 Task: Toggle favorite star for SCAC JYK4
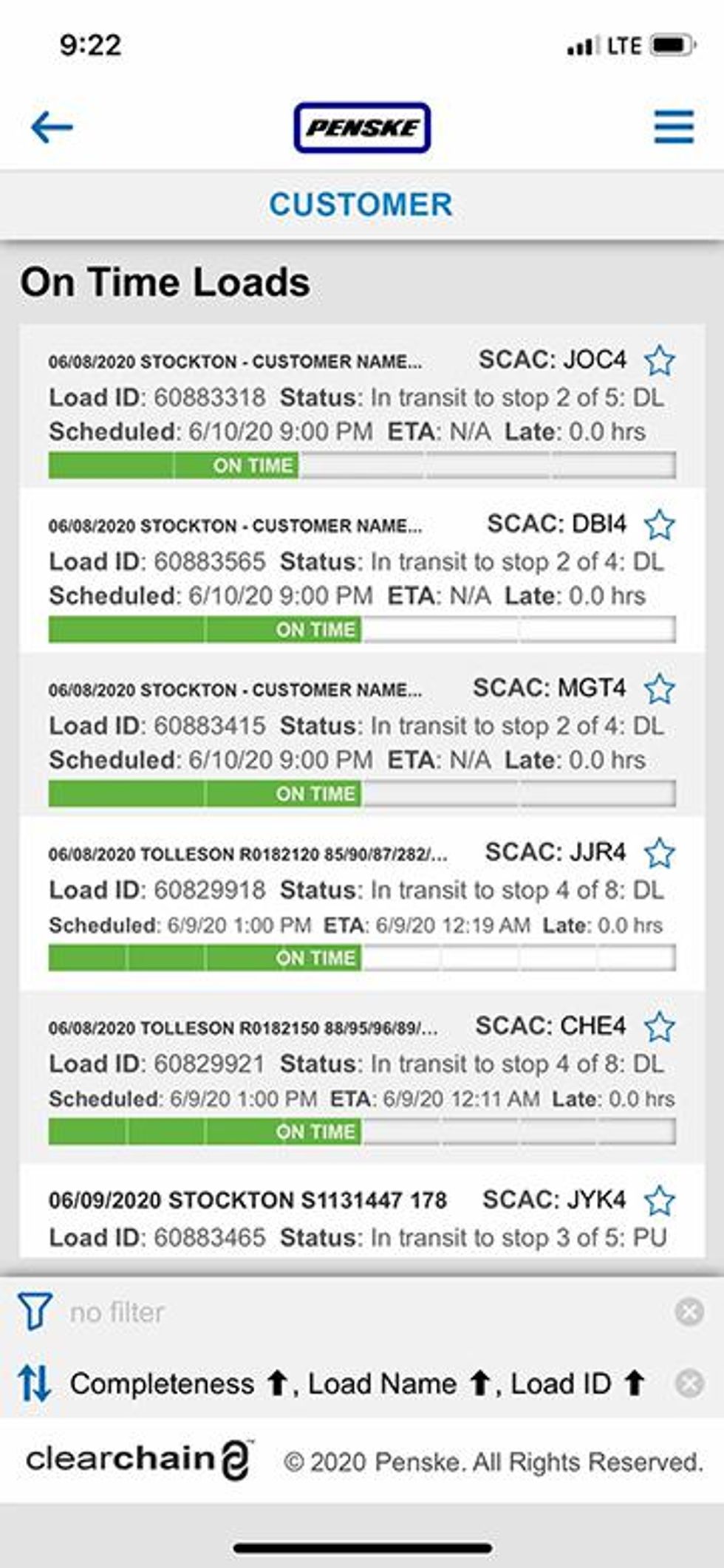659,1200
